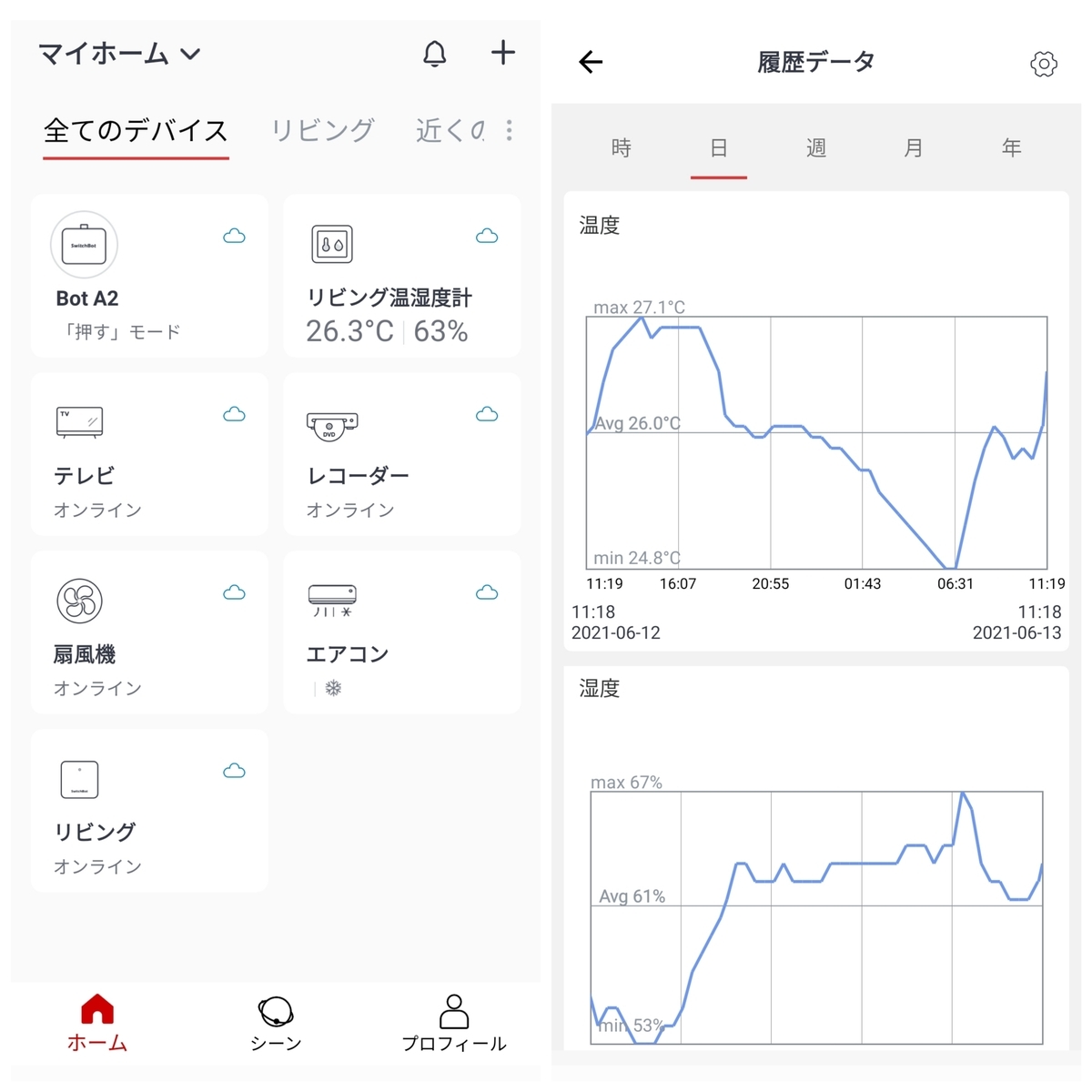
Task: Tap the cloud icon on リビング温湿度計 card
Action: point(487,237)
